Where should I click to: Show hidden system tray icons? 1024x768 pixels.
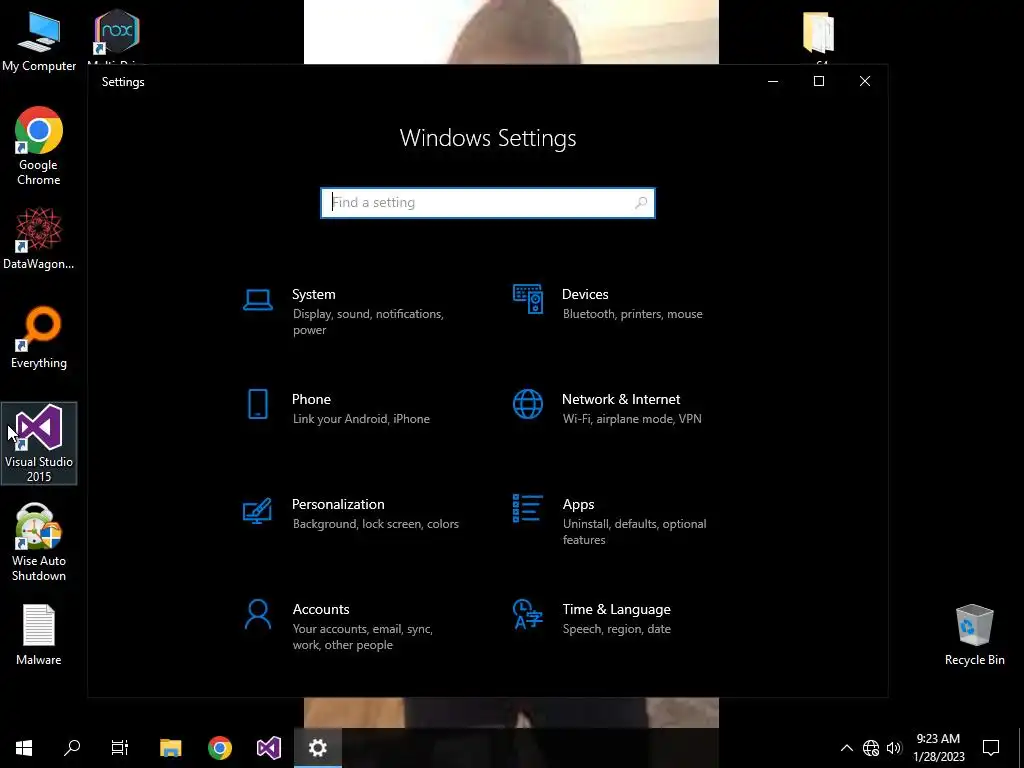(x=846, y=748)
